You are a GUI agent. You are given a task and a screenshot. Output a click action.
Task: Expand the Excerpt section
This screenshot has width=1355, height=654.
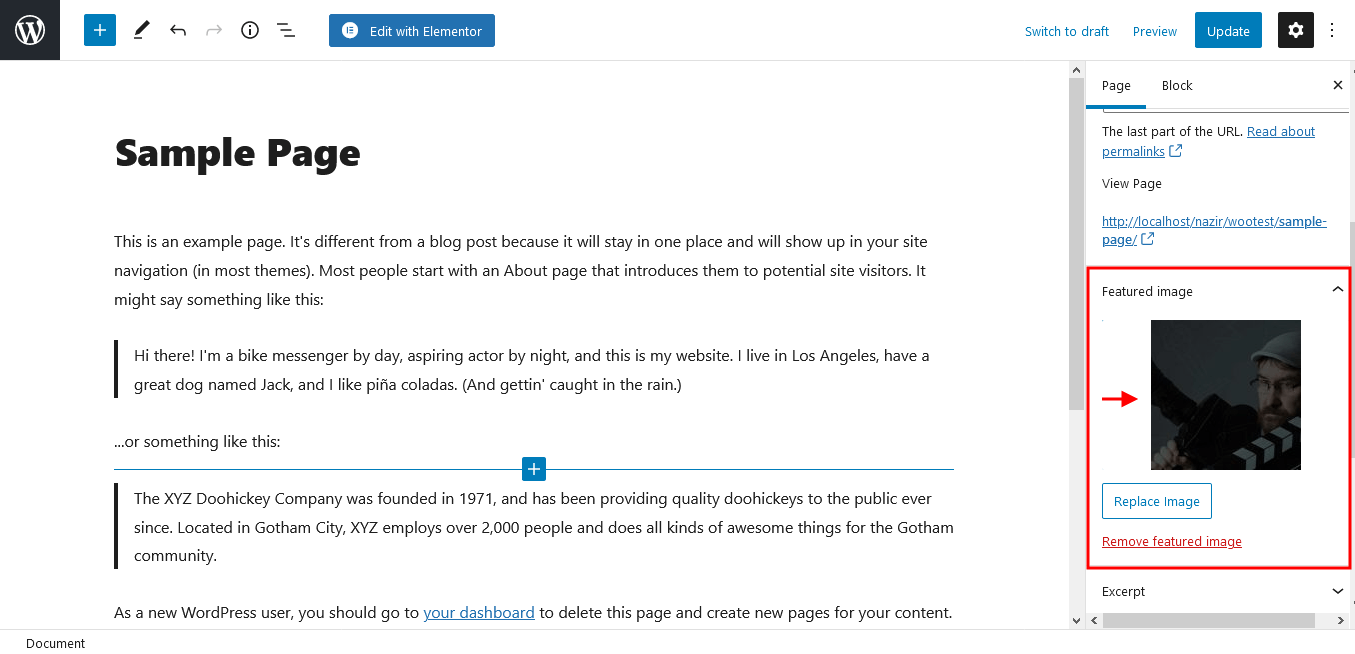pos(1338,591)
